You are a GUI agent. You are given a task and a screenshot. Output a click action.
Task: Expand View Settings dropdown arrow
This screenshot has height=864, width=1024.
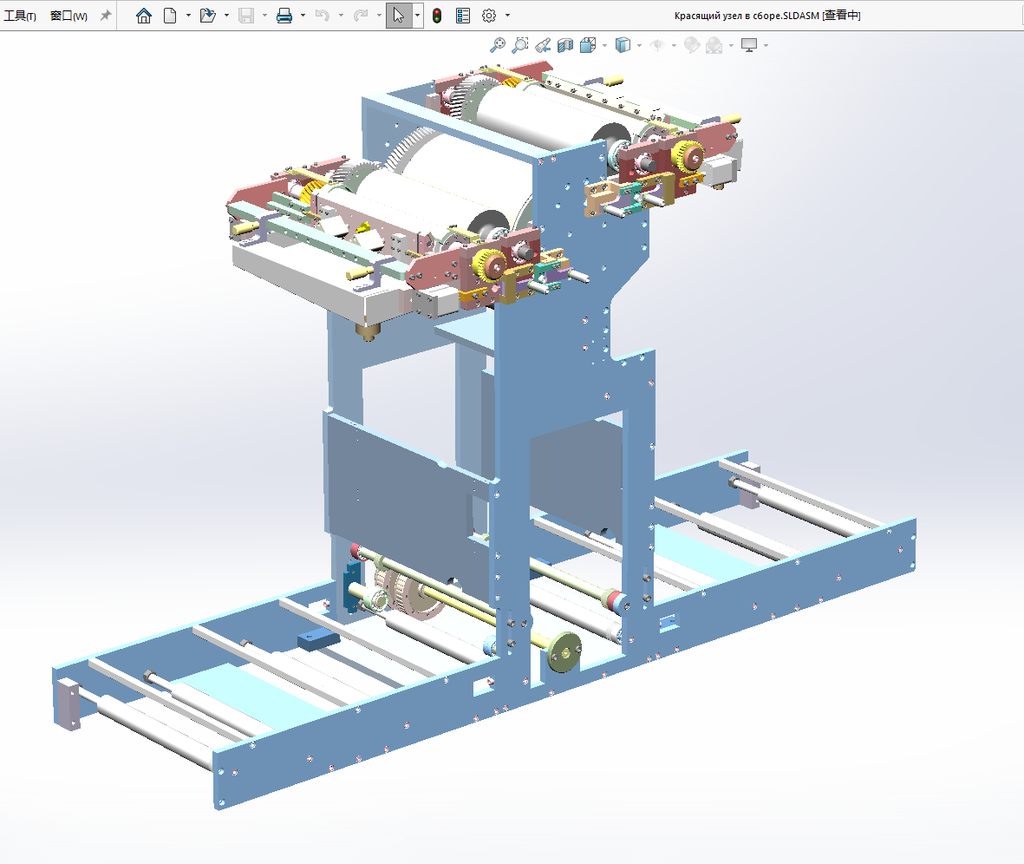point(766,45)
